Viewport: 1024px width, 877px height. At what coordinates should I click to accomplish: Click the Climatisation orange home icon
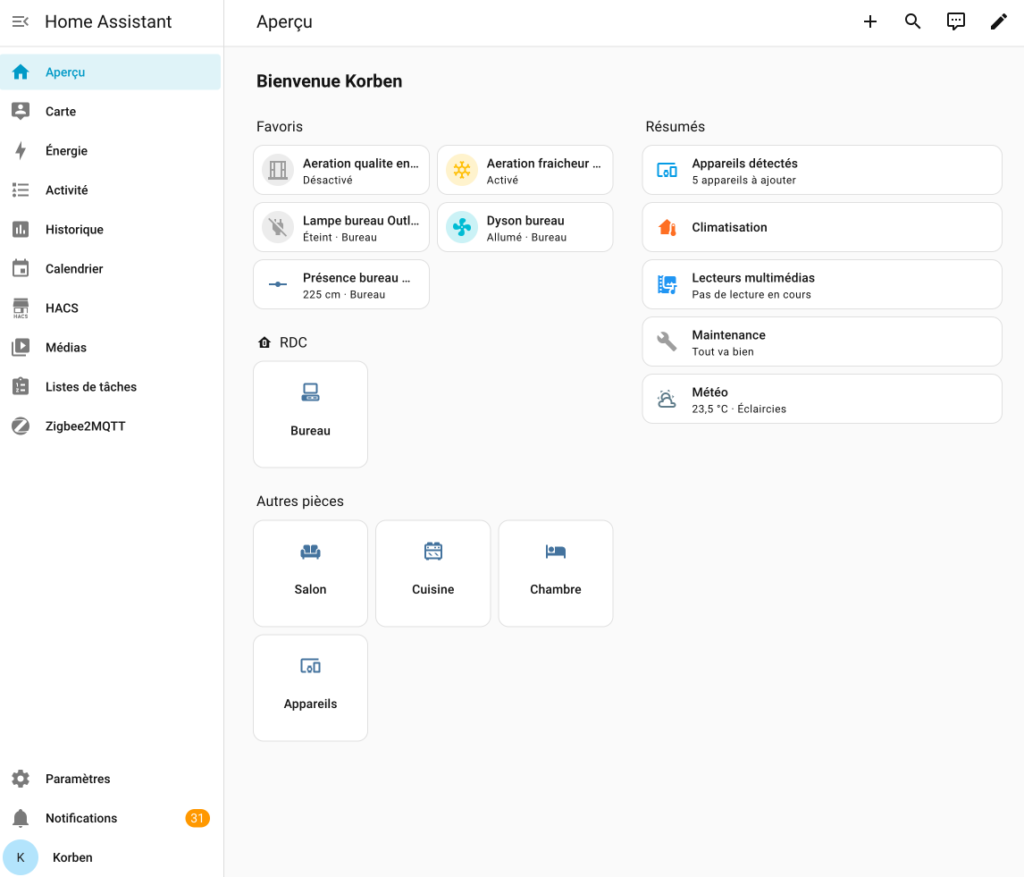[667, 227]
